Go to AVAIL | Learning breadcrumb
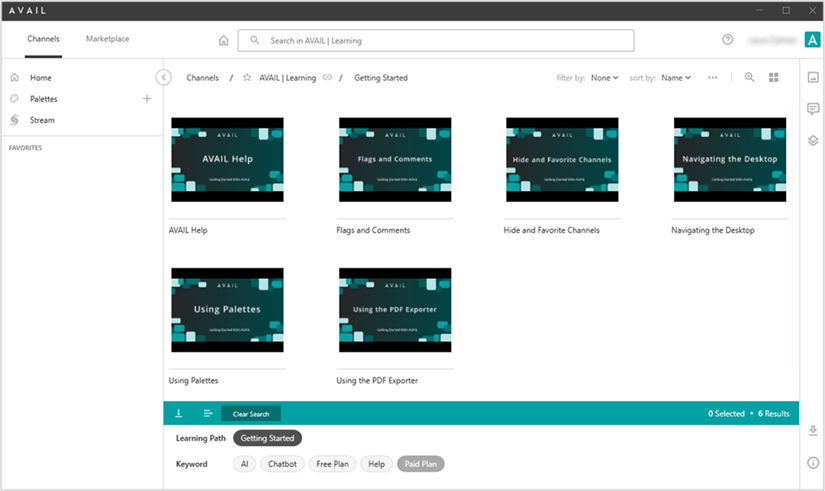This screenshot has width=825, height=491. tap(287, 78)
